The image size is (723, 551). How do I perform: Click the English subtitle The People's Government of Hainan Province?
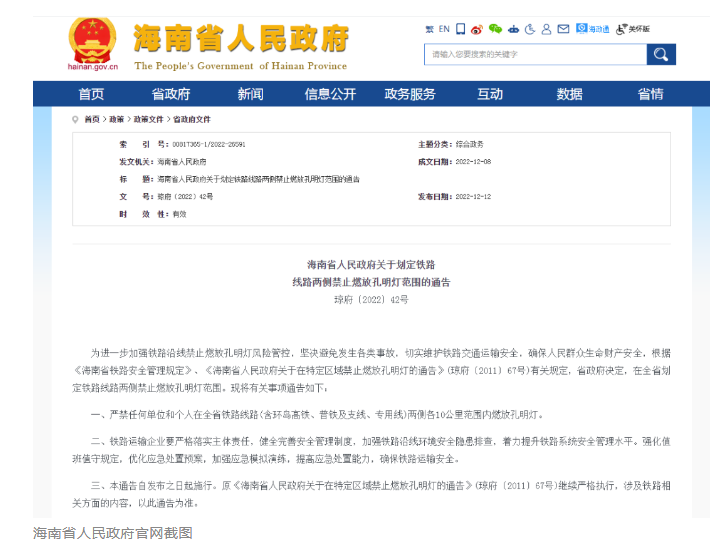(x=241, y=66)
